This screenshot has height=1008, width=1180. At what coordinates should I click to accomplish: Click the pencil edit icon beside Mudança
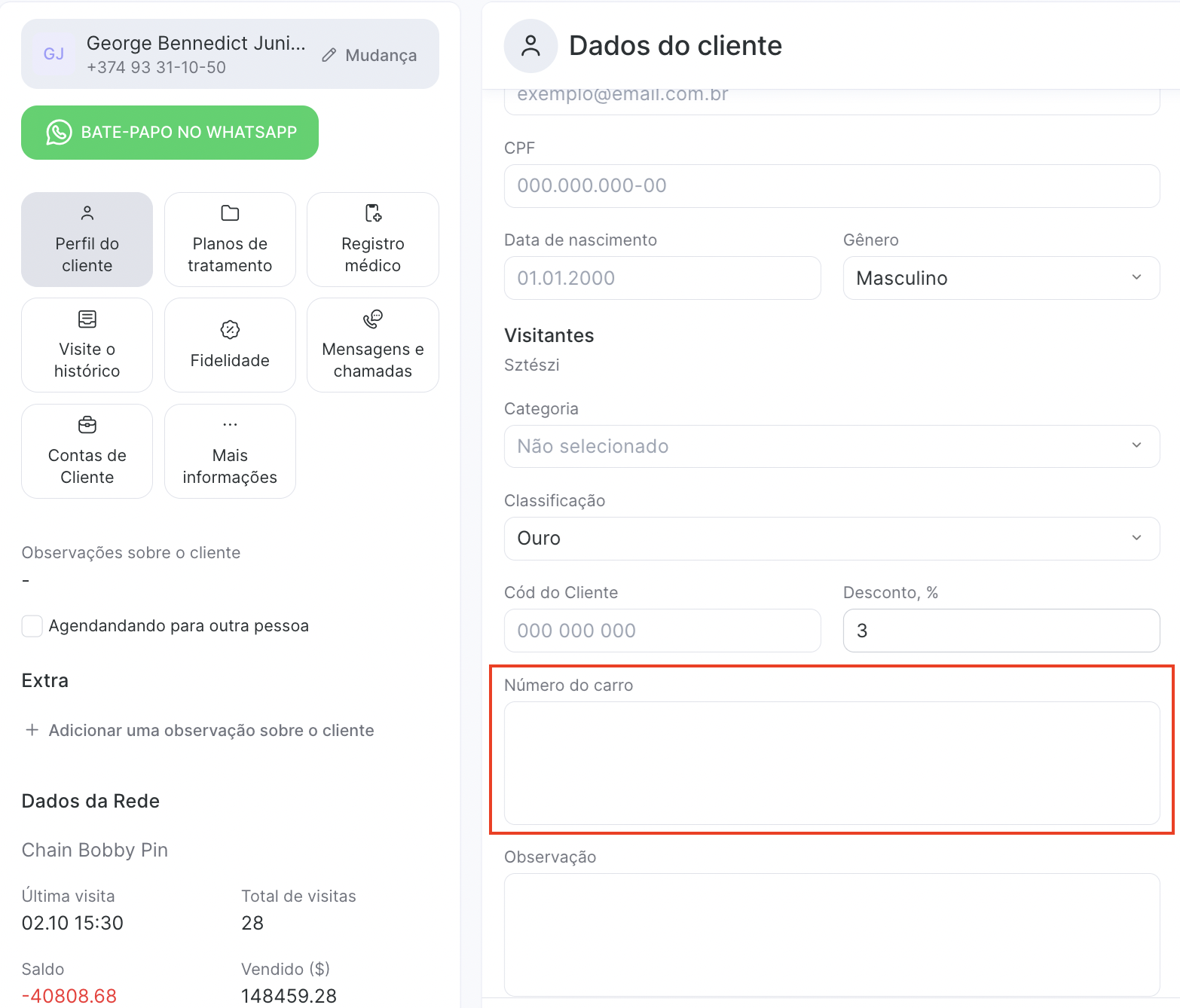pyautogui.click(x=329, y=56)
